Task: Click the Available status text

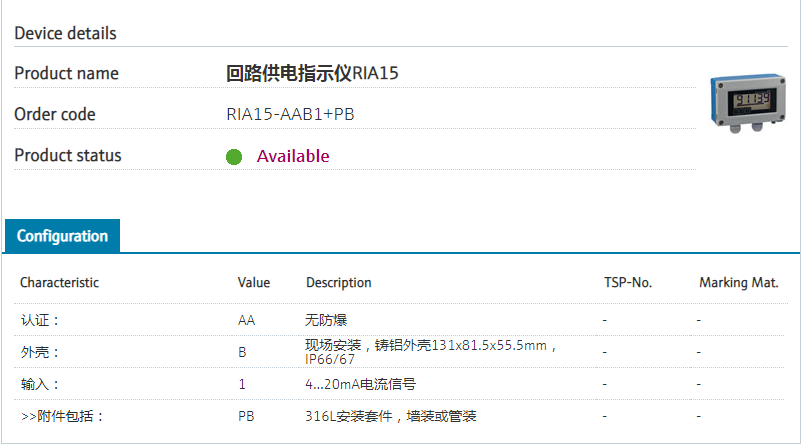Action: [292, 156]
